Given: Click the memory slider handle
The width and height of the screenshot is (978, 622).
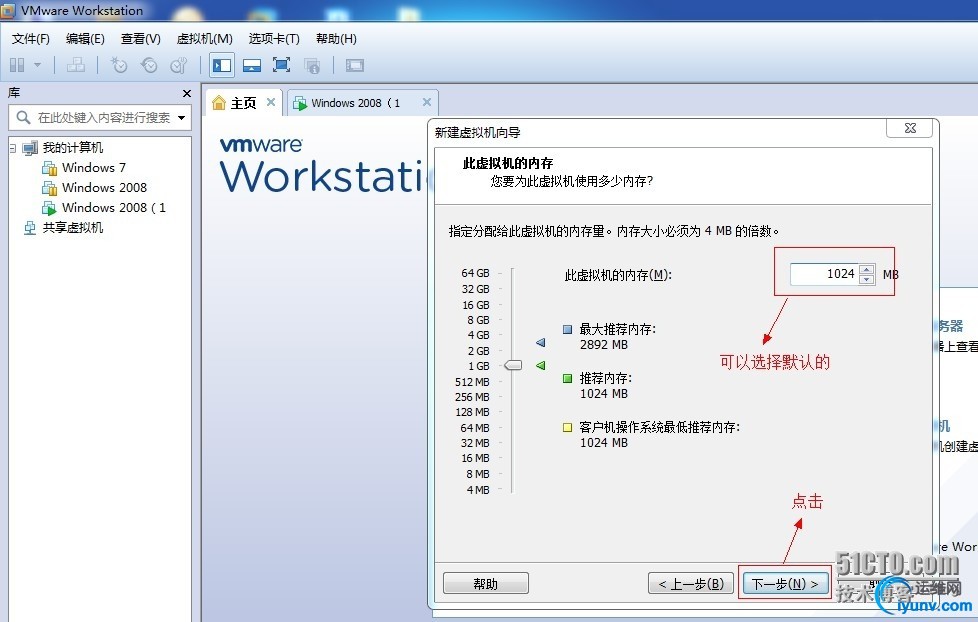Looking at the screenshot, I should (513, 365).
